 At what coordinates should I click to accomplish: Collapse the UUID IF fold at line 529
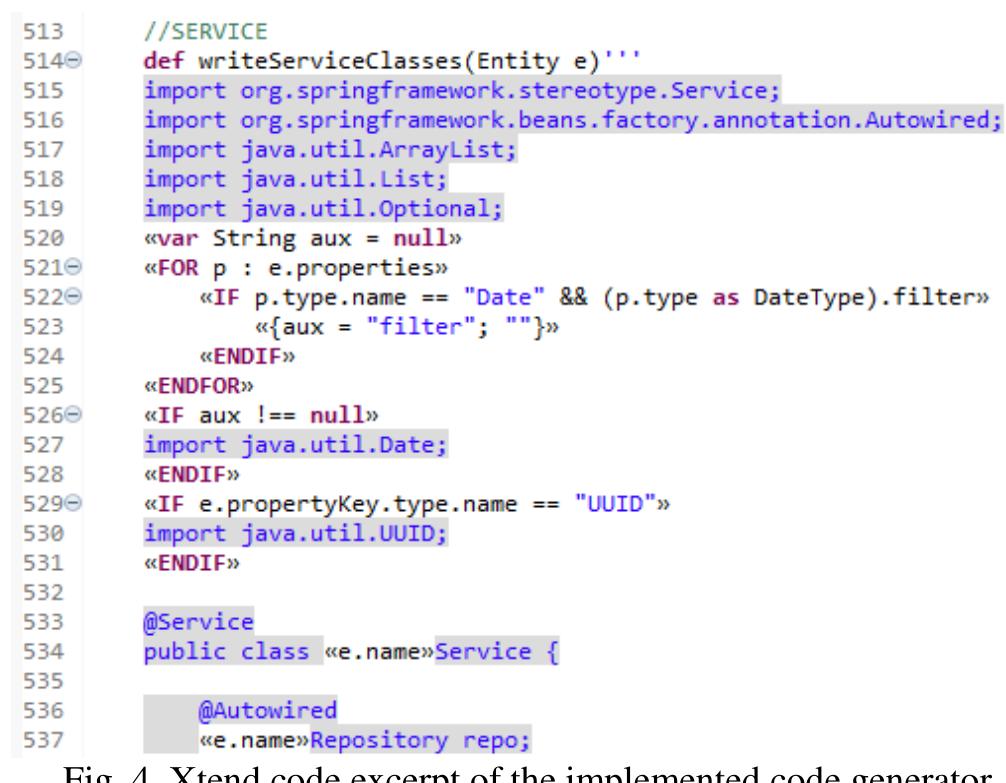[74, 503]
